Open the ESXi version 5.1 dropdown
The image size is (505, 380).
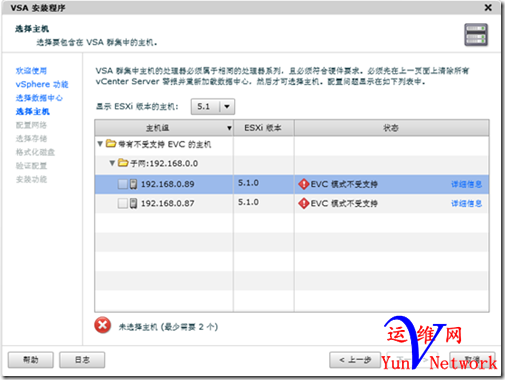(x=213, y=107)
